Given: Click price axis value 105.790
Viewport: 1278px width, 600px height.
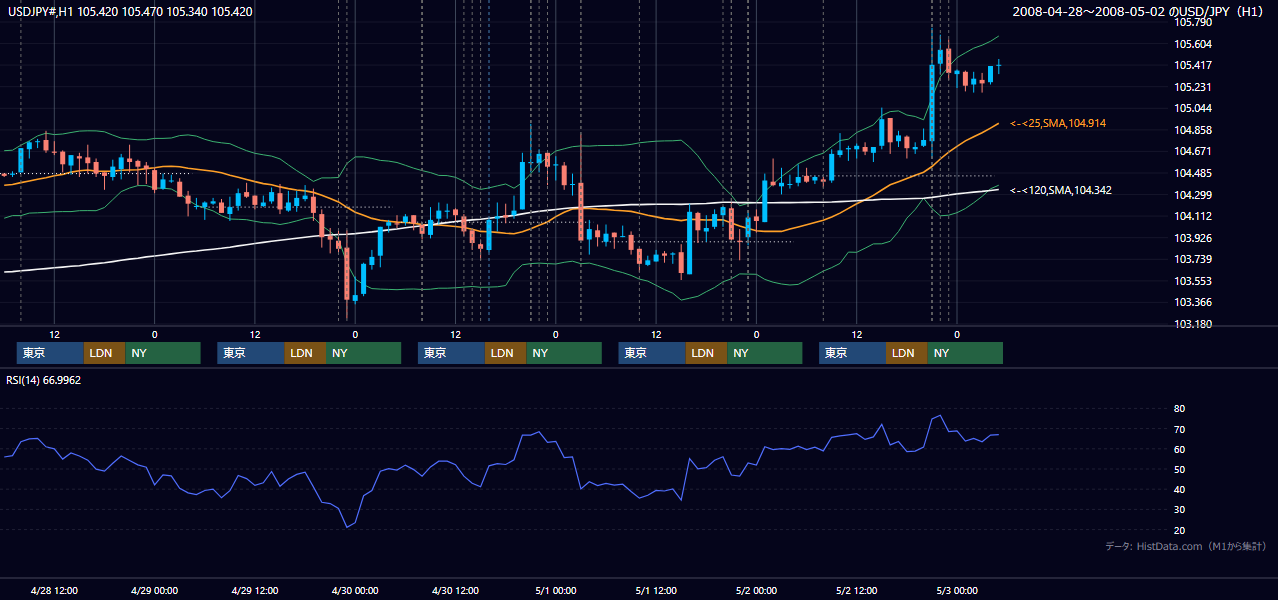Looking at the screenshot, I should pos(1193,22).
